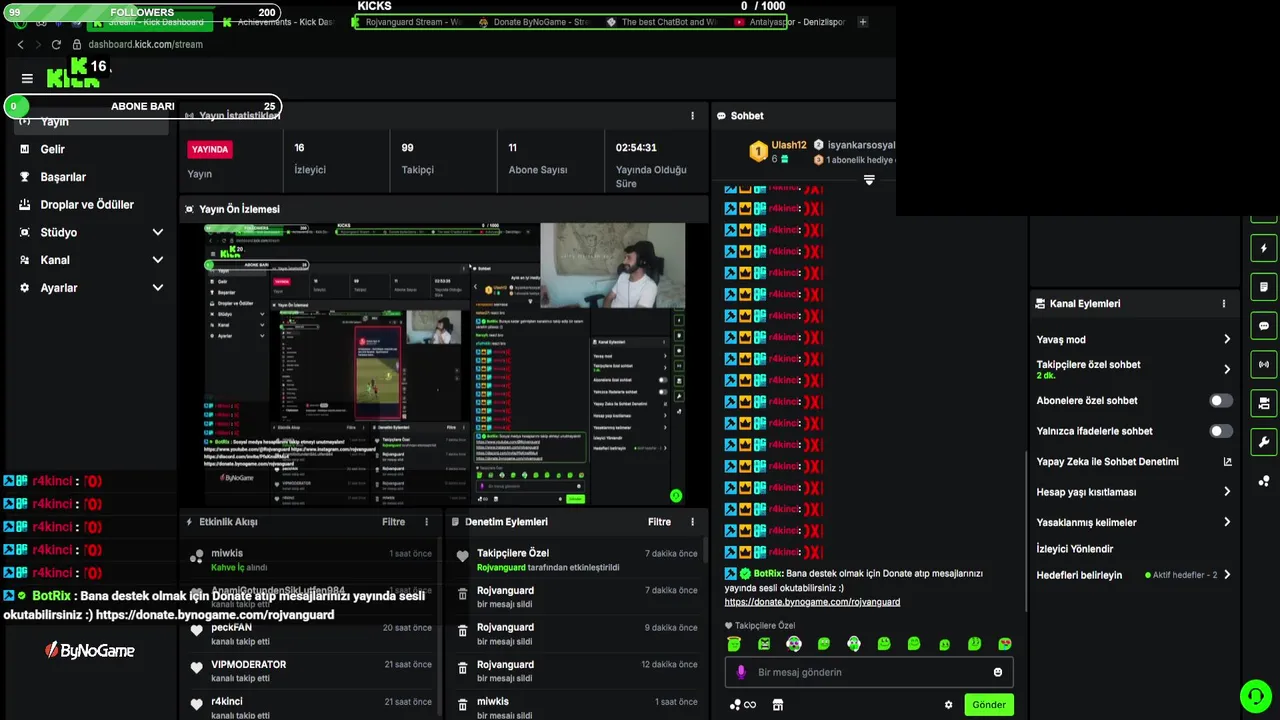Click the BotRix username in chat
1280x720 pixels.
[x=768, y=573]
